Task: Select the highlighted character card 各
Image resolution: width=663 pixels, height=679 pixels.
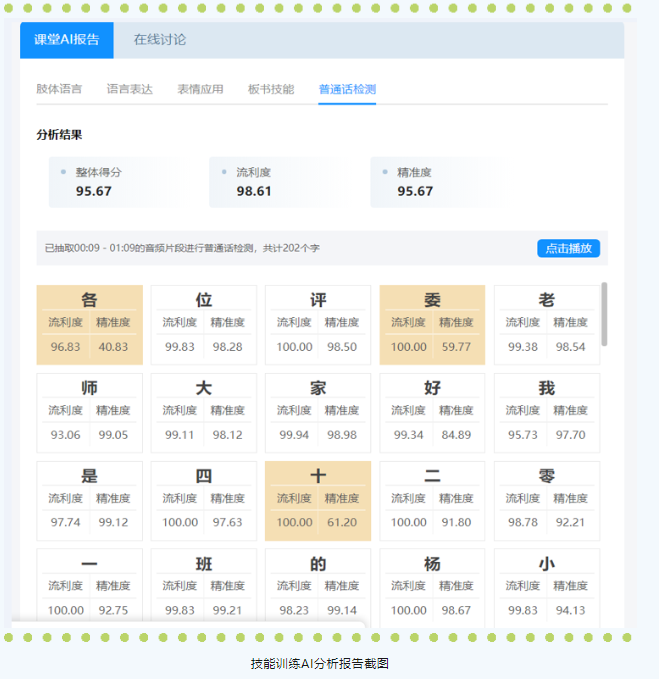Action: (90, 325)
